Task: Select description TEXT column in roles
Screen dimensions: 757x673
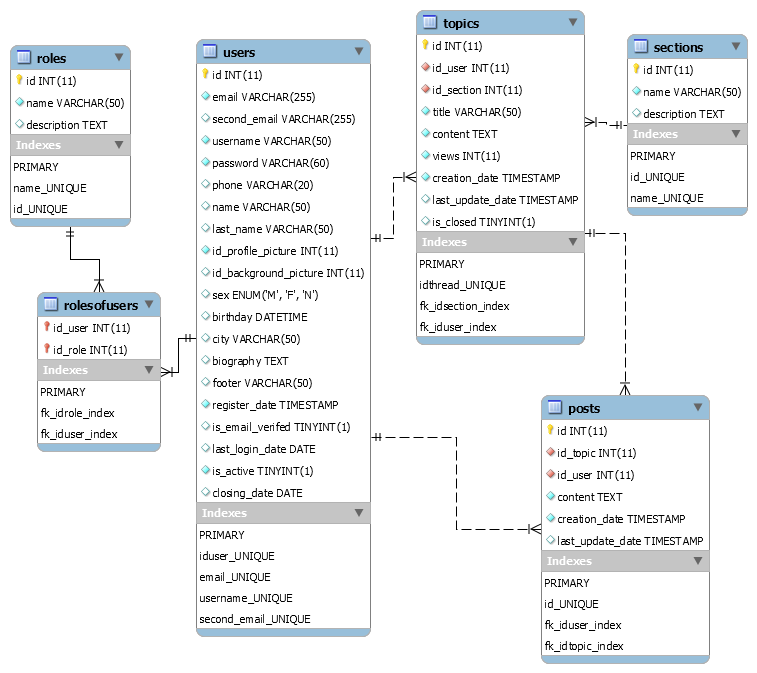Action: [70, 125]
